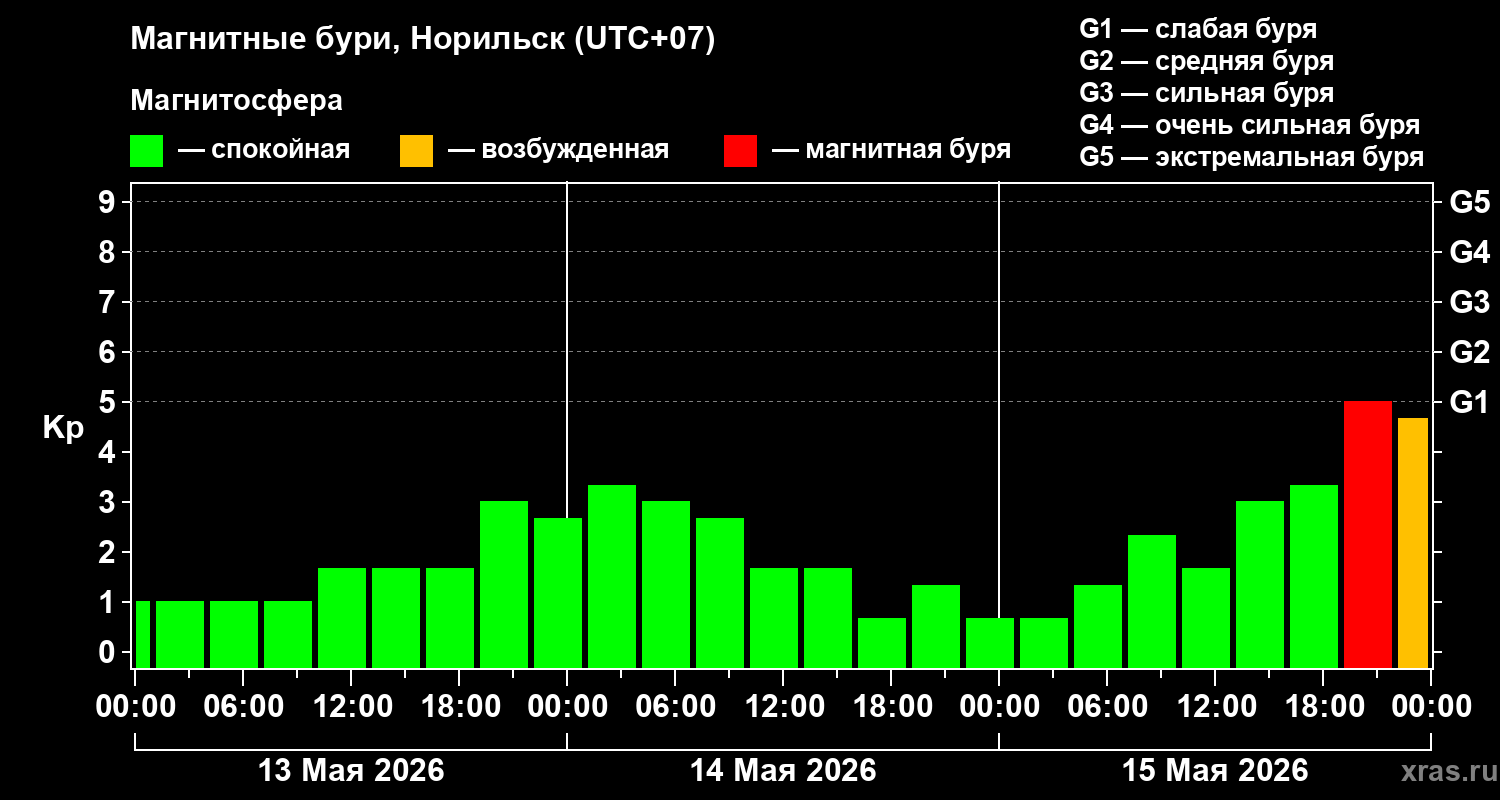This screenshot has width=1500, height=800.
Task: Click the green 'спокойная' legend swatch
Action: [x=146, y=151]
